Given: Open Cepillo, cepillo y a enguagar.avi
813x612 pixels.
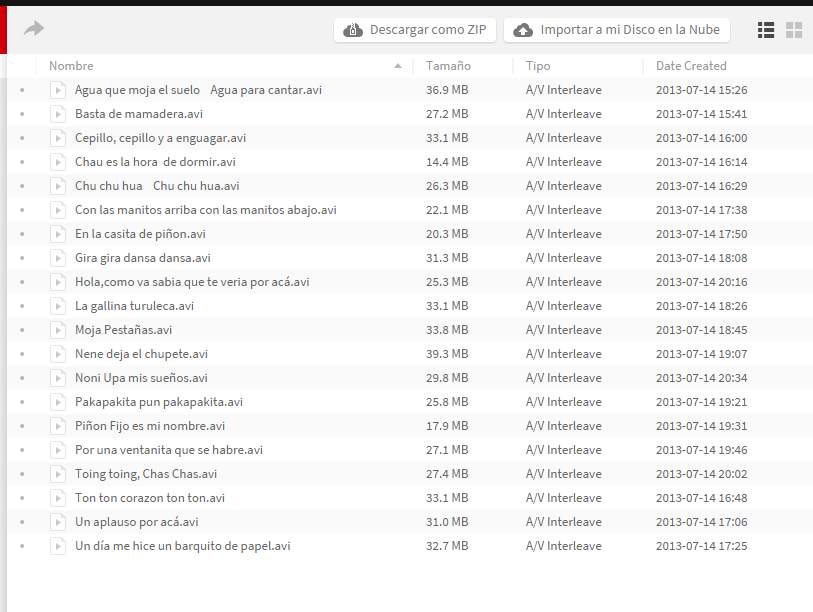Looking at the screenshot, I should pyautogui.click(x=160, y=138).
